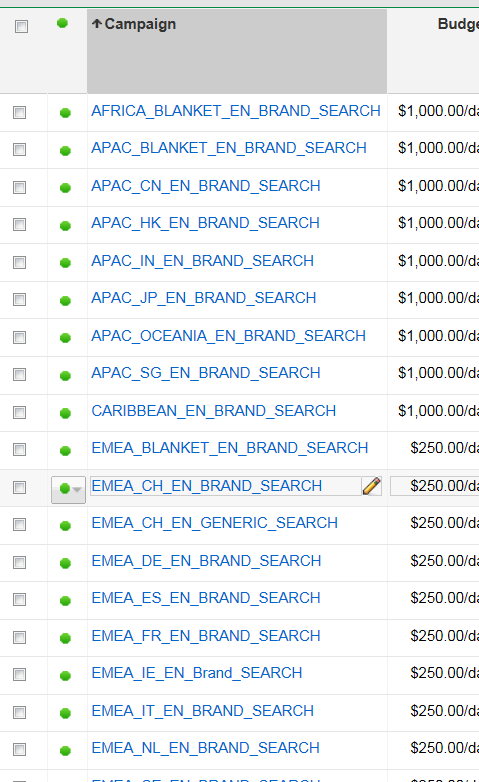Open the EMEA_DE_EN_BRAND_SEARCH campaign
The height and width of the screenshot is (782, 479).
(206, 561)
